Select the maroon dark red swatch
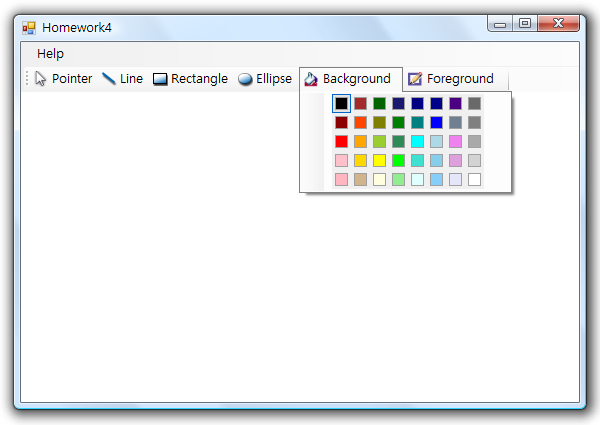 (x=341, y=122)
